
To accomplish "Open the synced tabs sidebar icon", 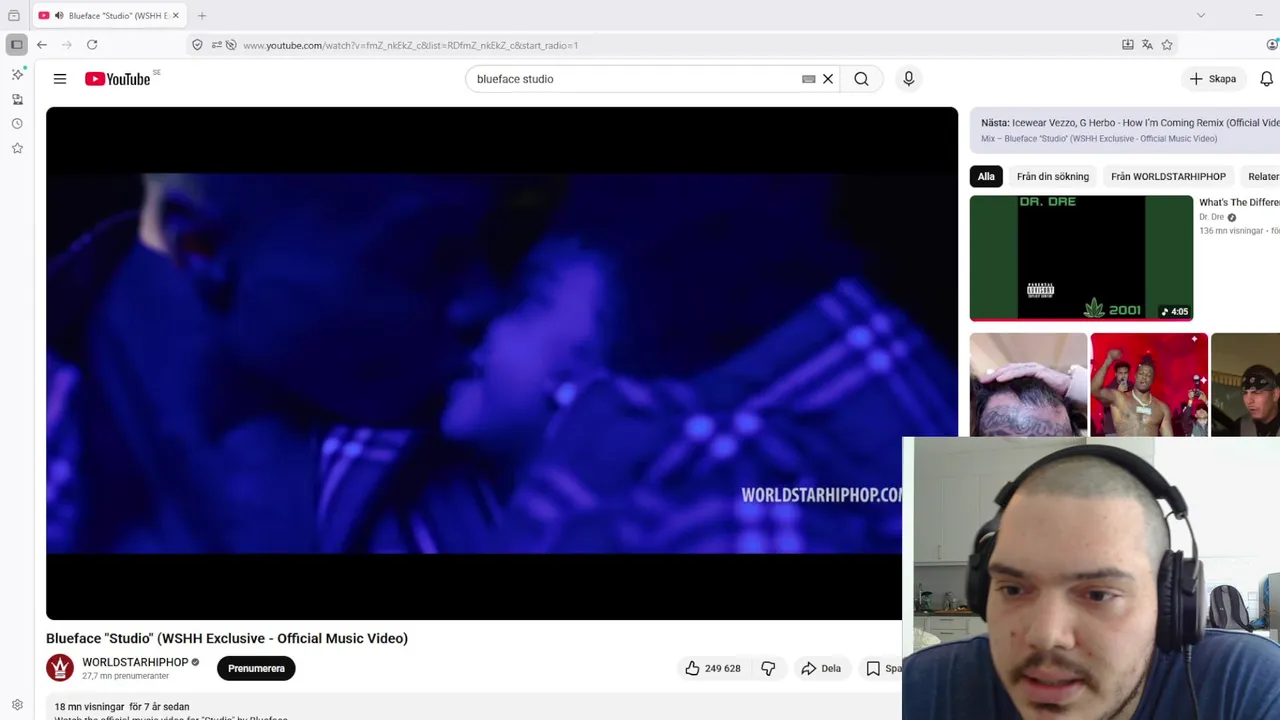I will pyautogui.click(x=17, y=99).
